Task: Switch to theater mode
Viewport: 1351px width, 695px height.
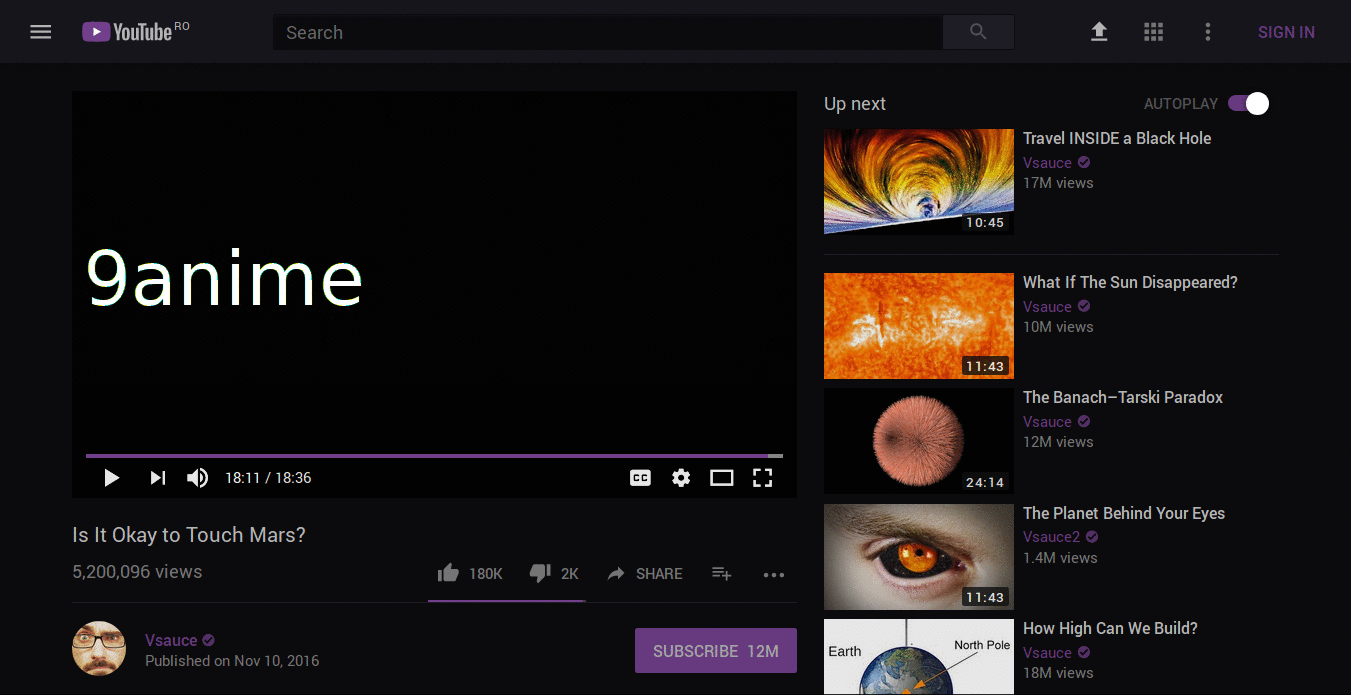Action: 722,478
